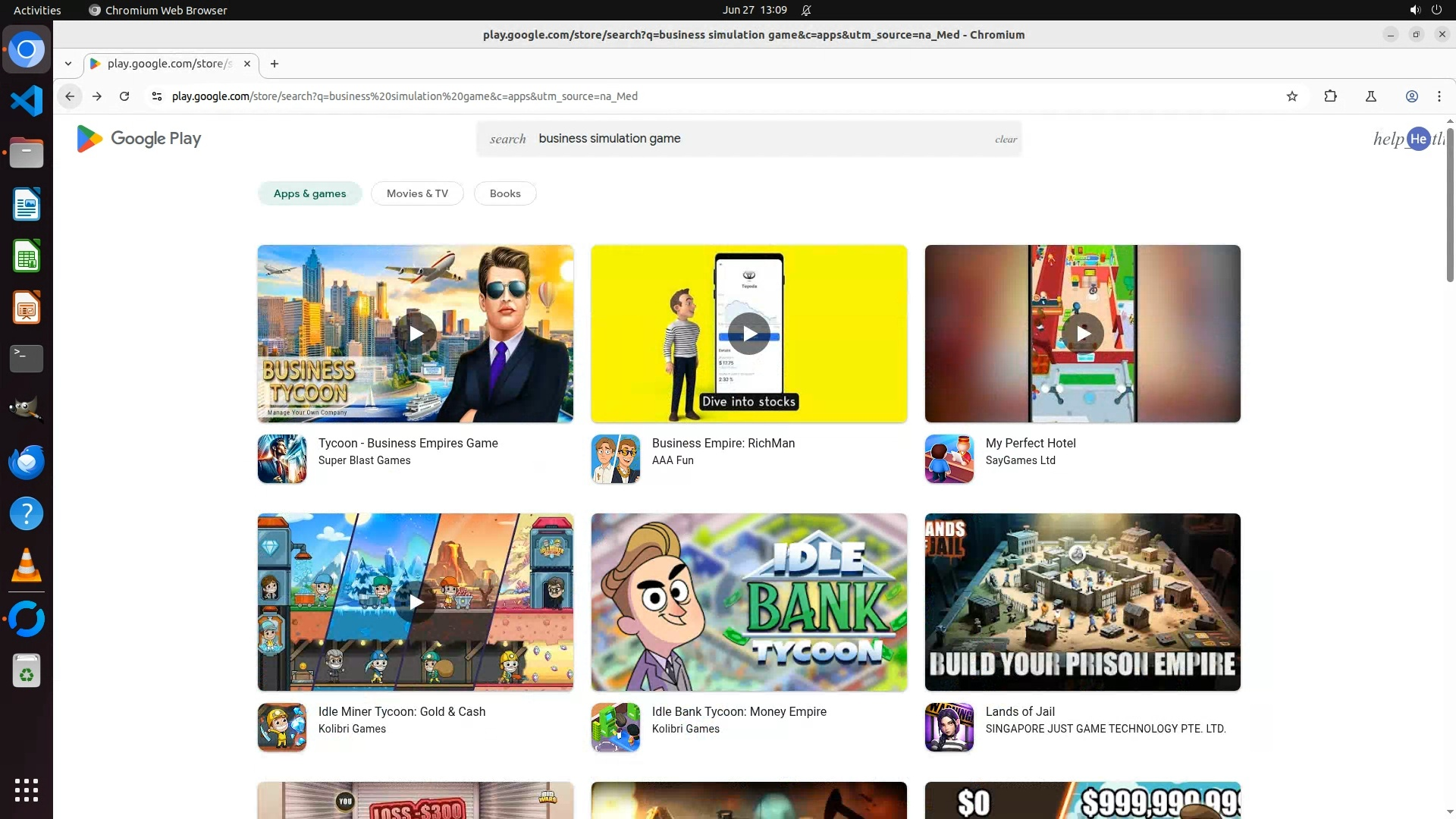The width and height of the screenshot is (1456, 819).
Task: Expand the tab search dropdown arrow
Action: pyautogui.click(x=68, y=64)
